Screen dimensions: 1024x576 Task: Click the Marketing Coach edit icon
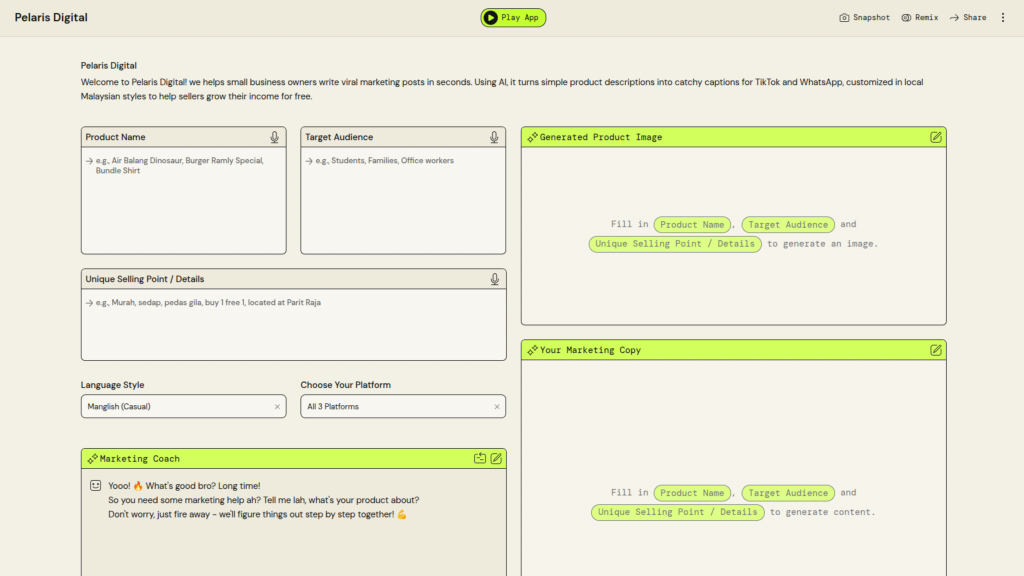tap(496, 459)
